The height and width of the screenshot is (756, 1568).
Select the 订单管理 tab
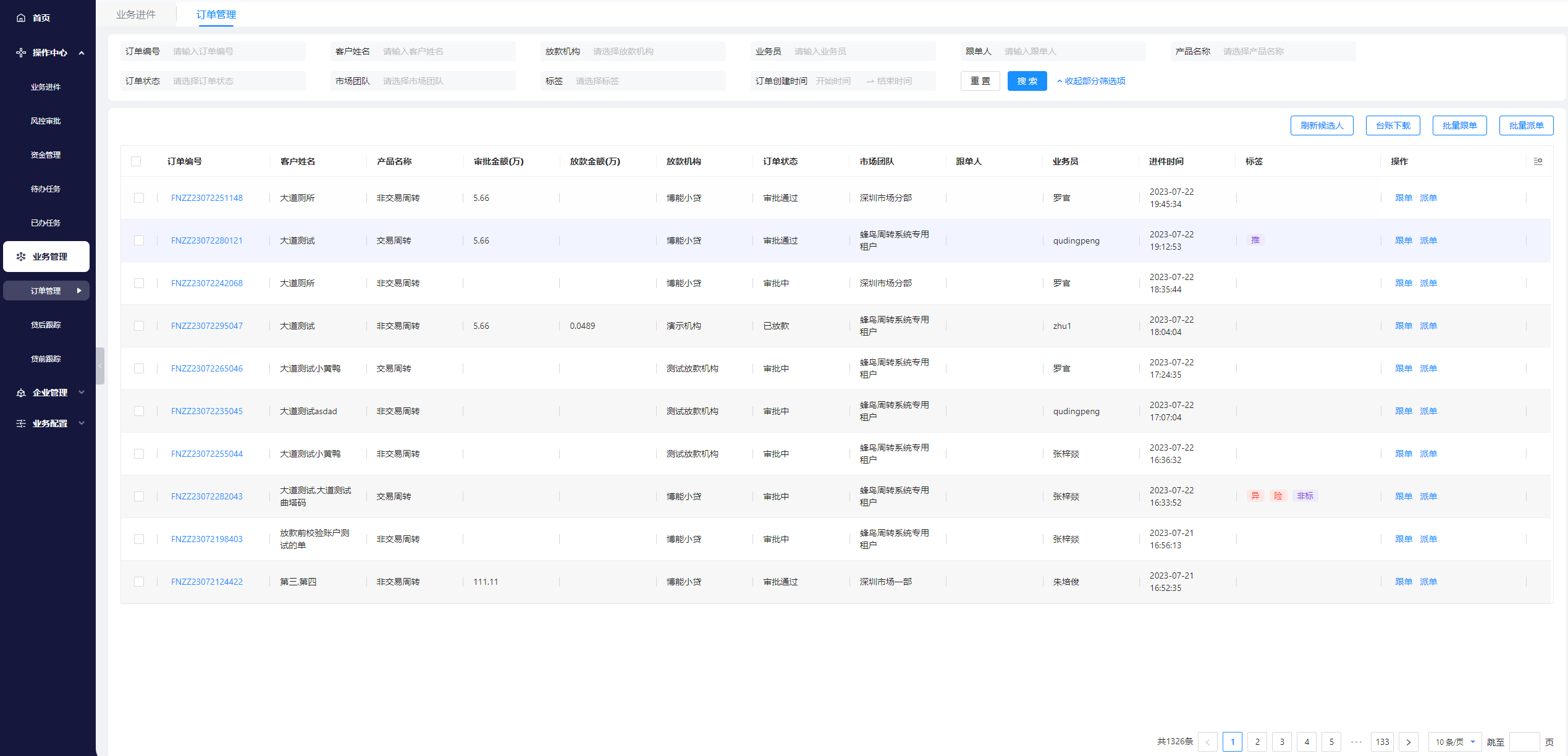(x=216, y=14)
